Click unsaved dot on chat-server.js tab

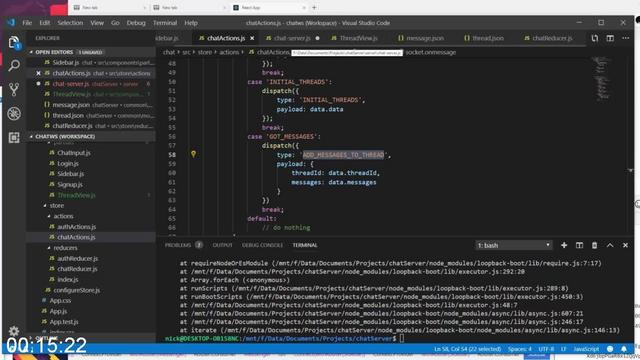coord(317,38)
